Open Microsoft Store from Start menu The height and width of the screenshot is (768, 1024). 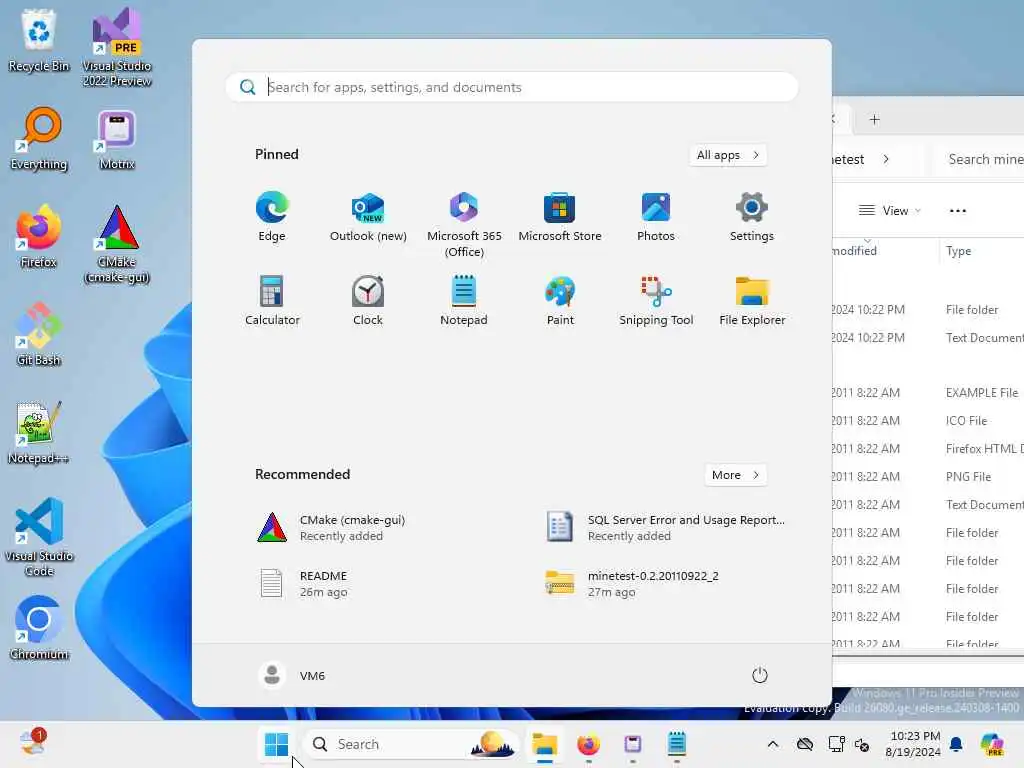tap(560, 217)
